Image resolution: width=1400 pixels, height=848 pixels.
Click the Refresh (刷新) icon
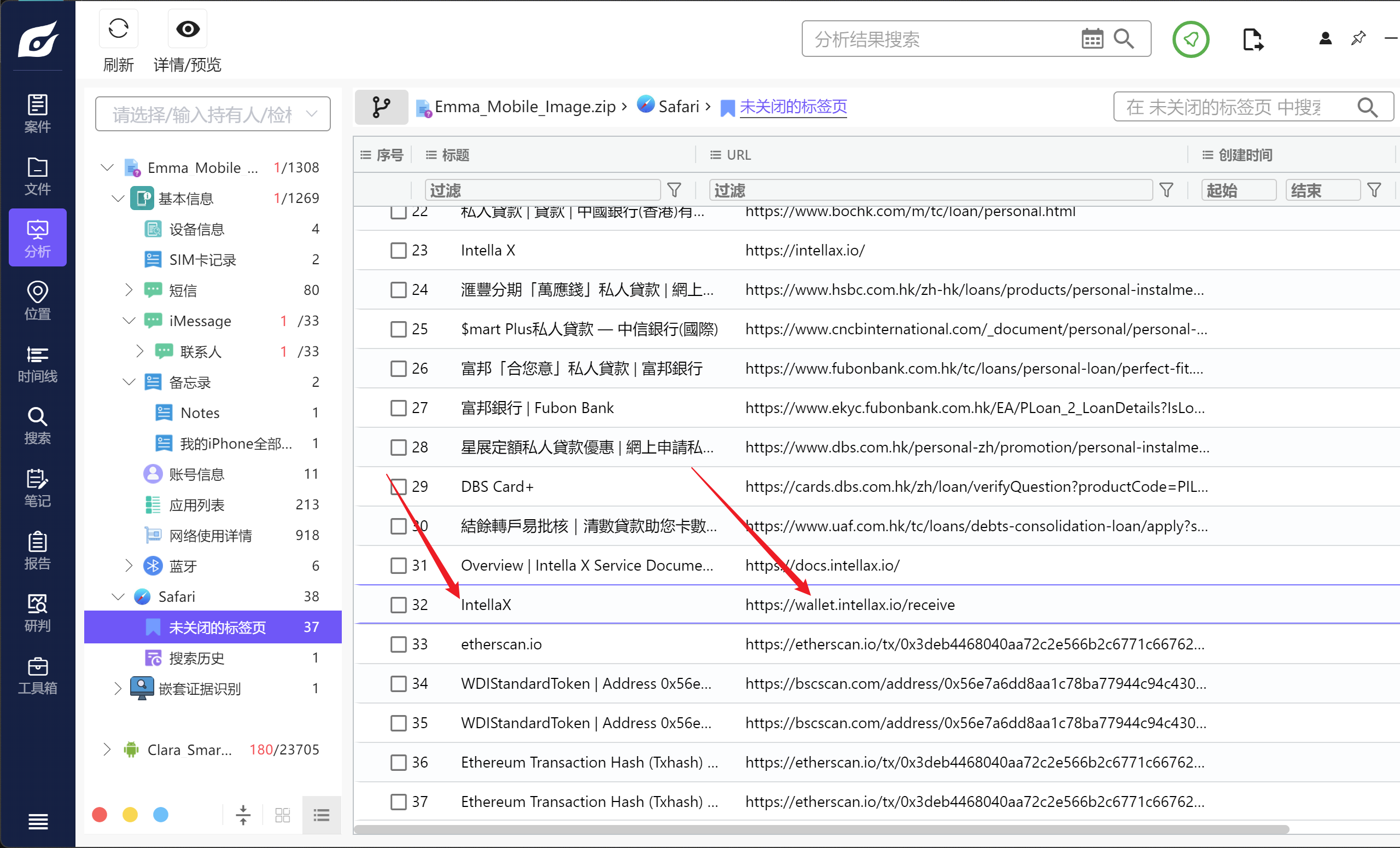(118, 28)
